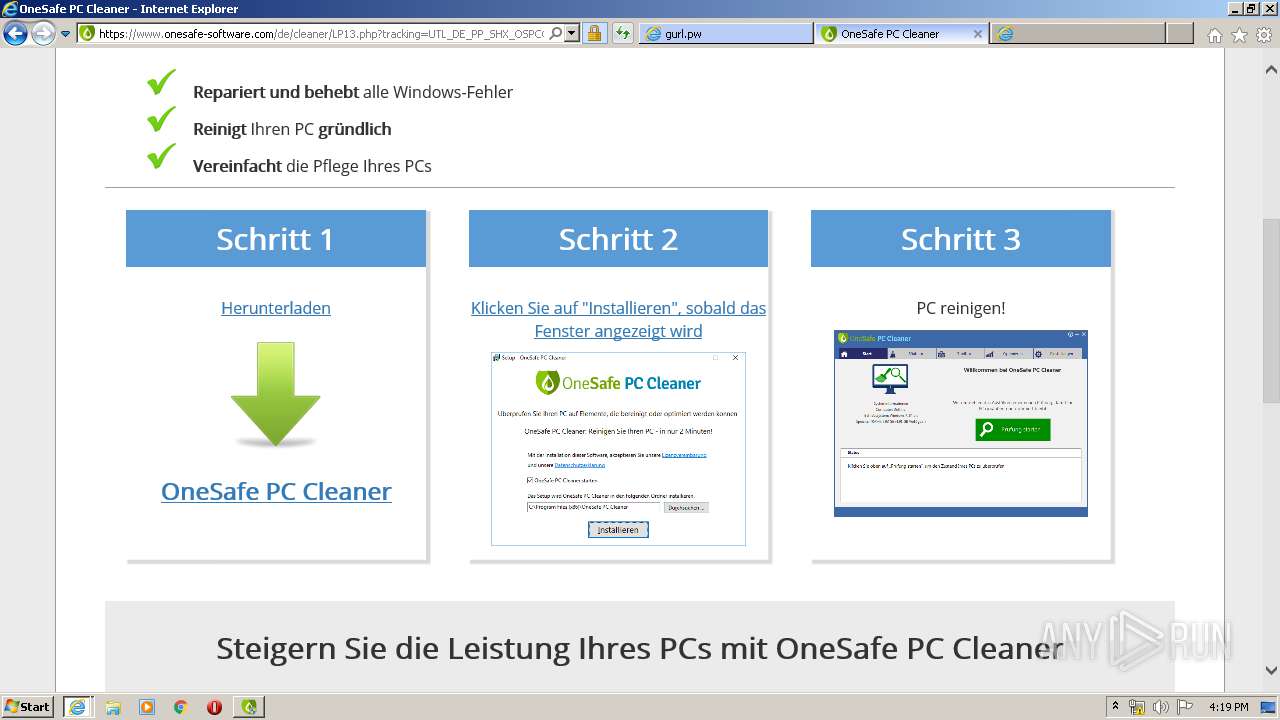Click the IE logo in the title bar
Viewport: 1280px width, 720px height.
pyautogui.click(x=10, y=9)
